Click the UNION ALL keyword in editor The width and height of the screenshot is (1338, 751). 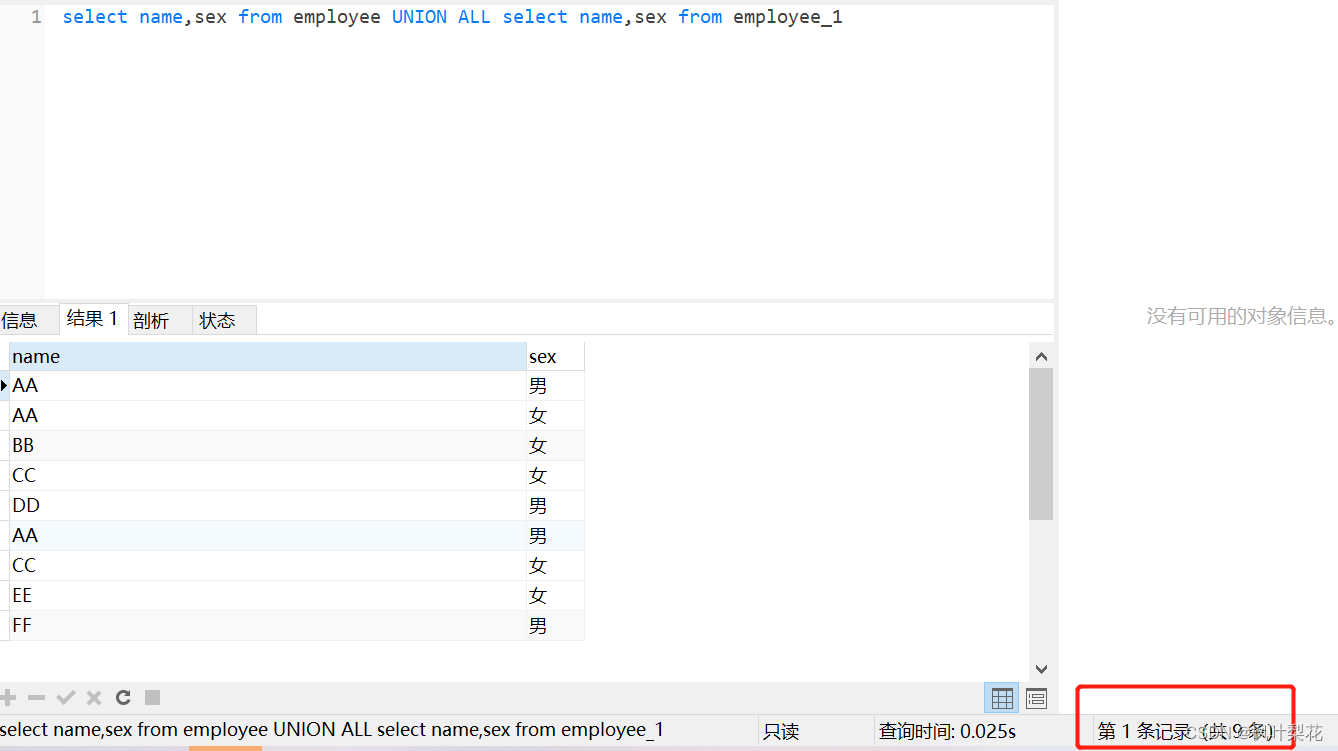click(x=441, y=17)
